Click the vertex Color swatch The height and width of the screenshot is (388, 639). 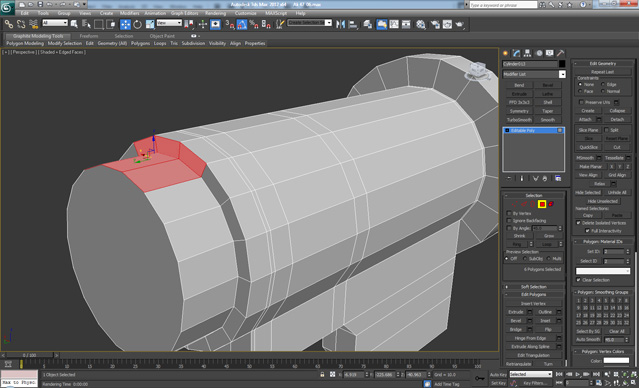[616, 360]
